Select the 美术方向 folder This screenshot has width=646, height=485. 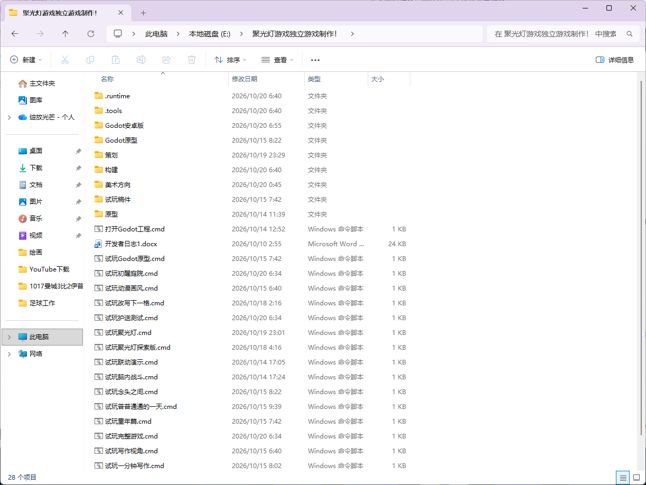pos(252,185)
